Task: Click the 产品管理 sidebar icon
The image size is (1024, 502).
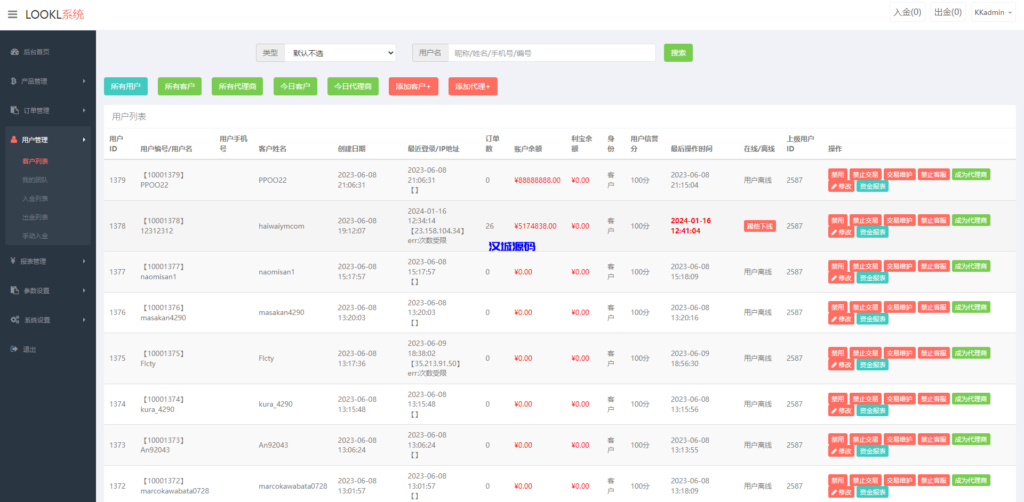Action: [13, 81]
